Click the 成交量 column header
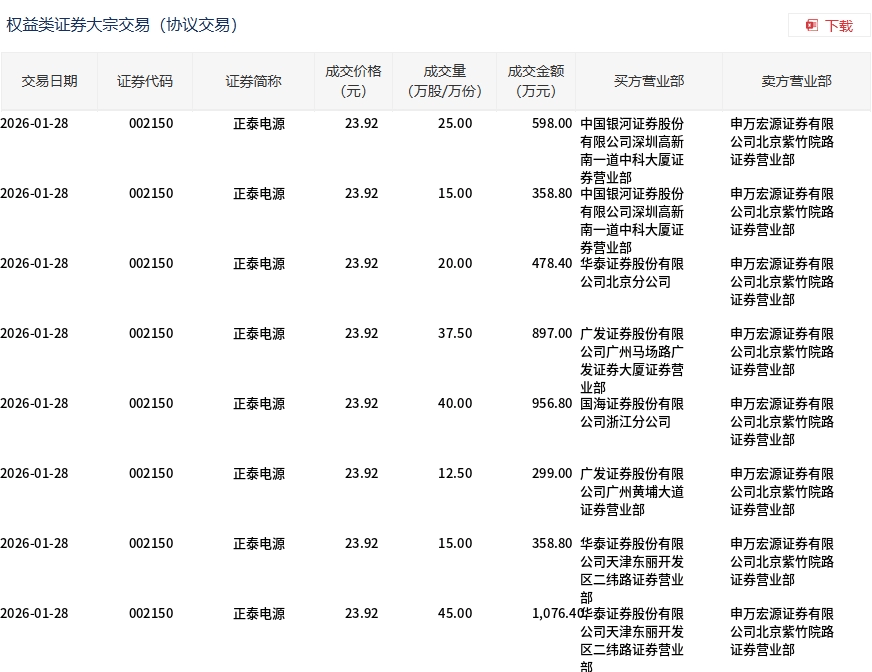872x672 pixels. click(x=445, y=81)
